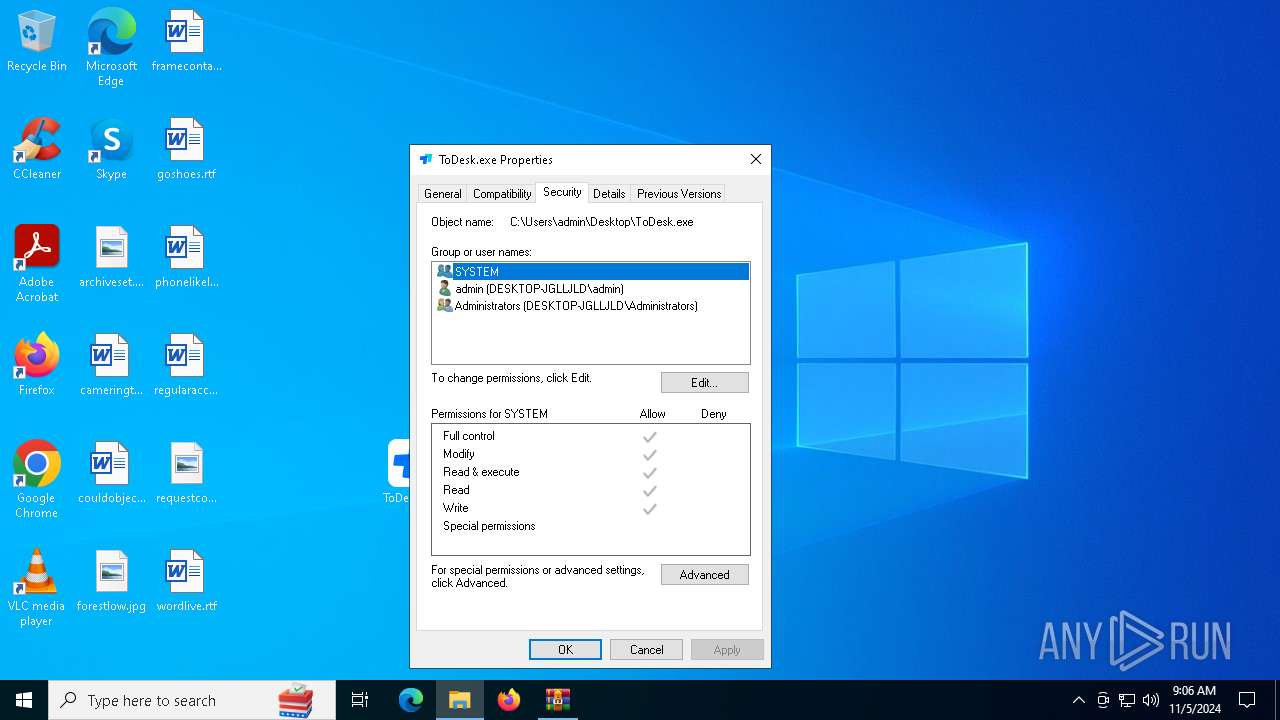Select the ToDesk desktop icon behind dialog

(x=398, y=473)
